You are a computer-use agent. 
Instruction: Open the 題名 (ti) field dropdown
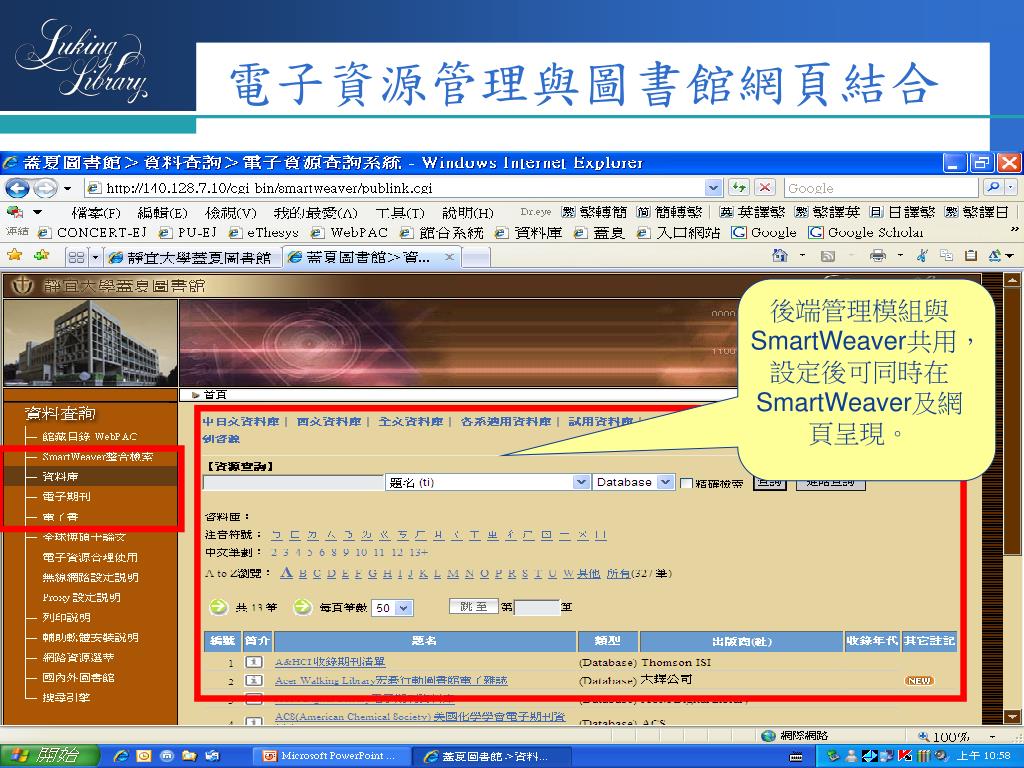(581, 482)
